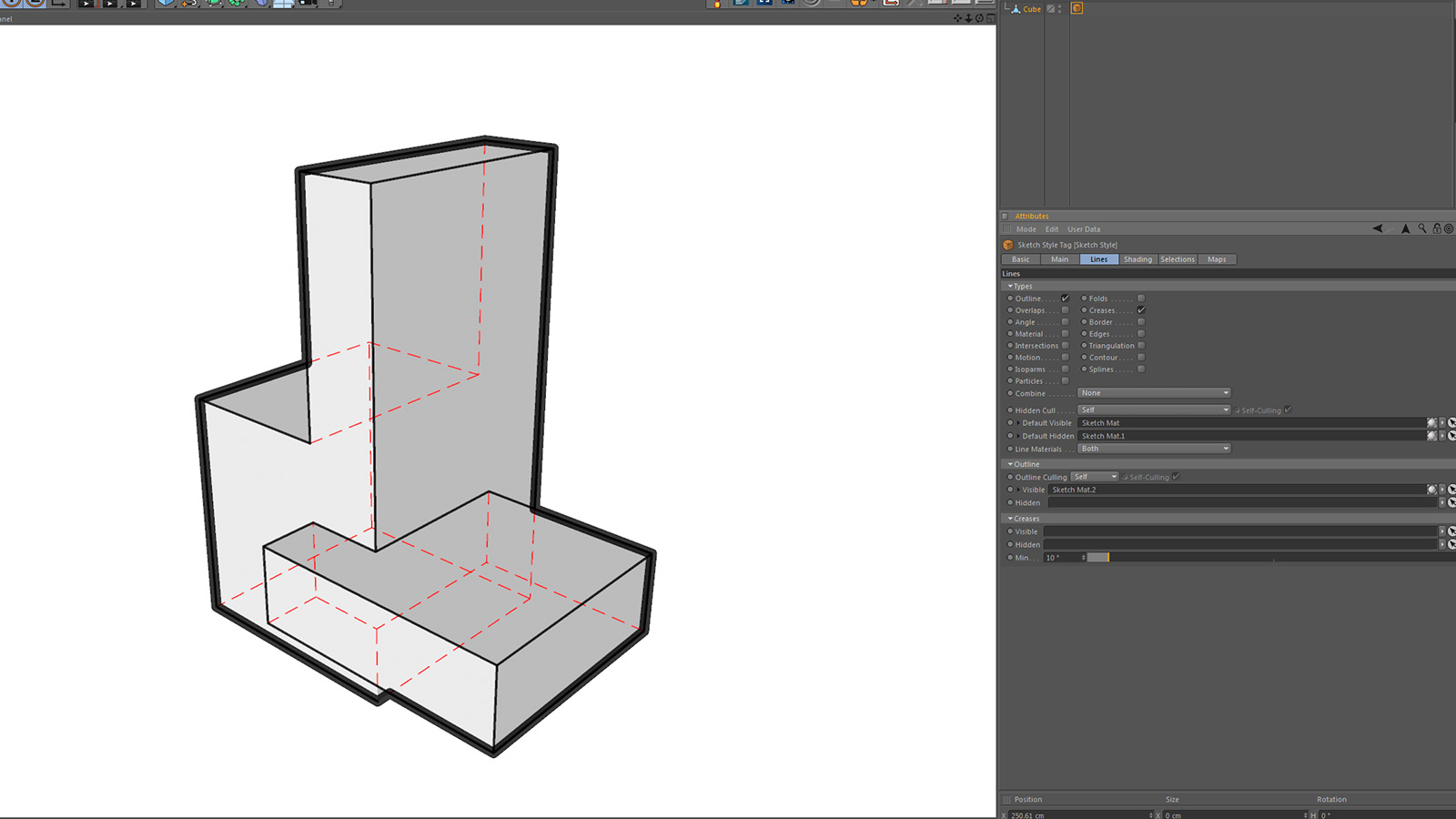This screenshot has width=1456, height=819.
Task: Click Outline Visible object picker cursor
Action: click(1451, 490)
